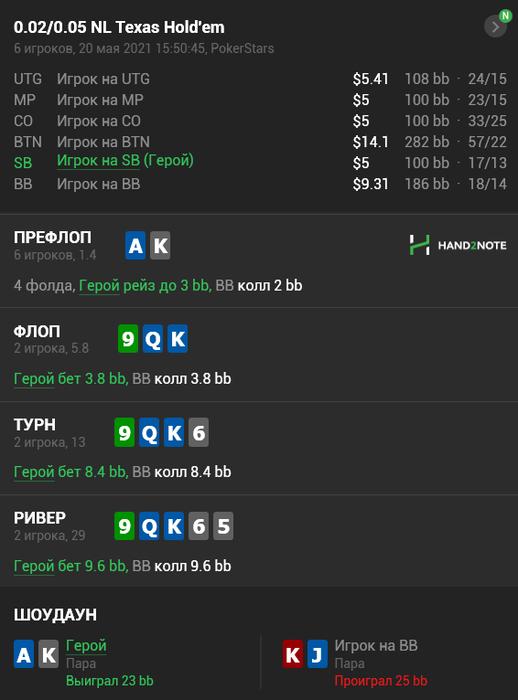Click the Игрок на BB name at showdown

[376, 646]
